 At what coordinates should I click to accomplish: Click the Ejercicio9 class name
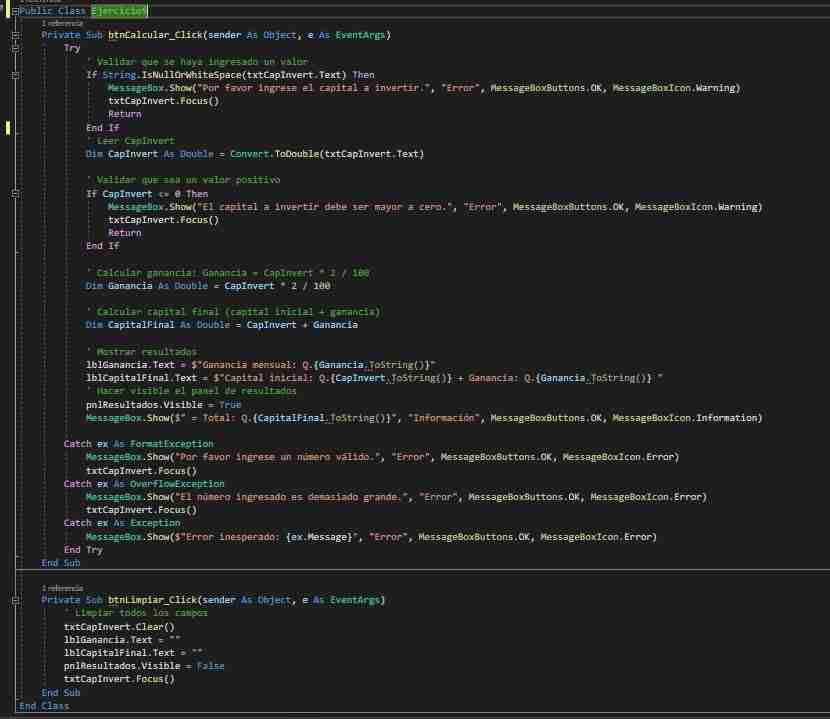118,10
